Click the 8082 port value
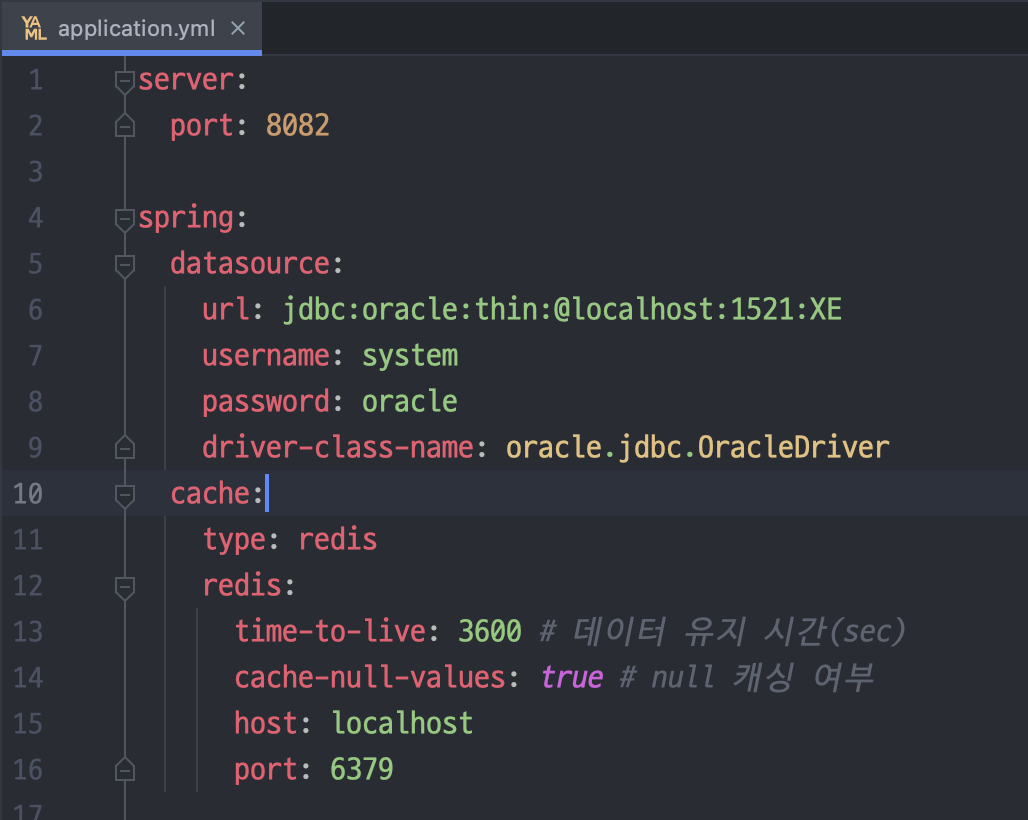 point(298,125)
